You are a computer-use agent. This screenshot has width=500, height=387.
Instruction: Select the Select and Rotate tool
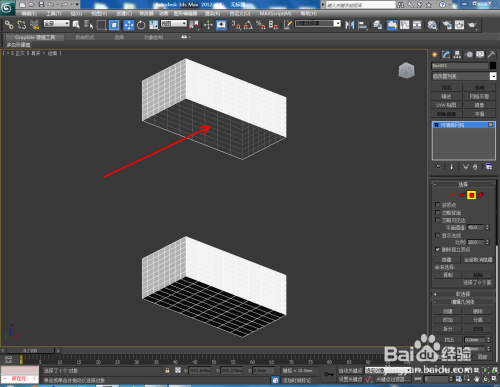pyautogui.click(x=141, y=25)
